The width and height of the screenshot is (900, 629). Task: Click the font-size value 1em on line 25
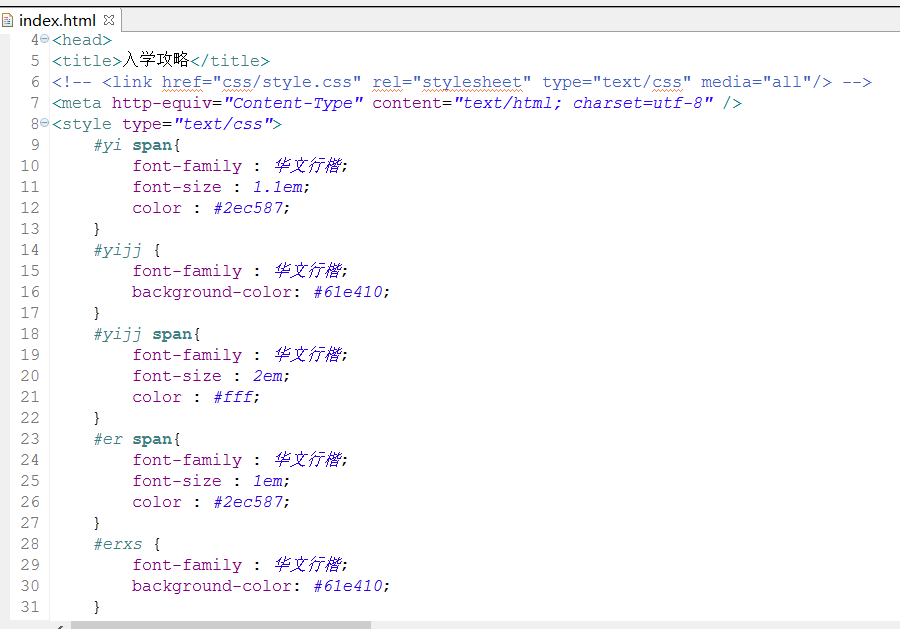(x=268, y=481)
